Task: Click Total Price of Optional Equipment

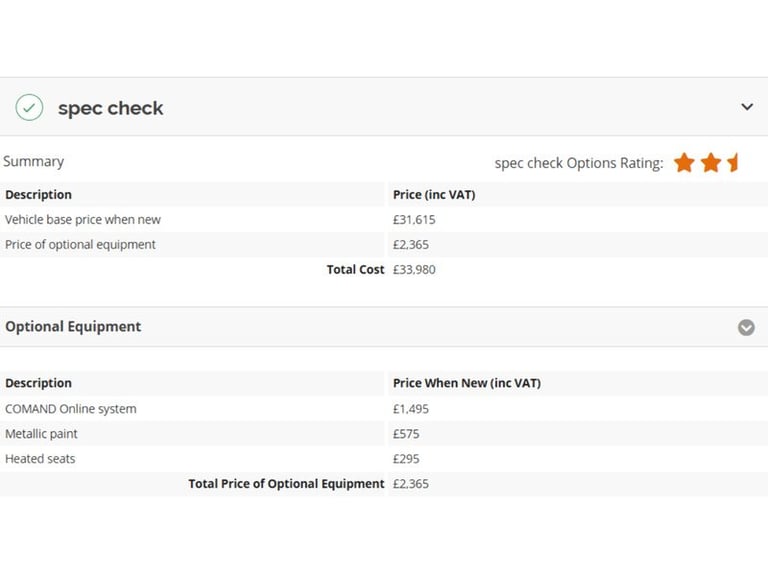Action: [287, 483]
